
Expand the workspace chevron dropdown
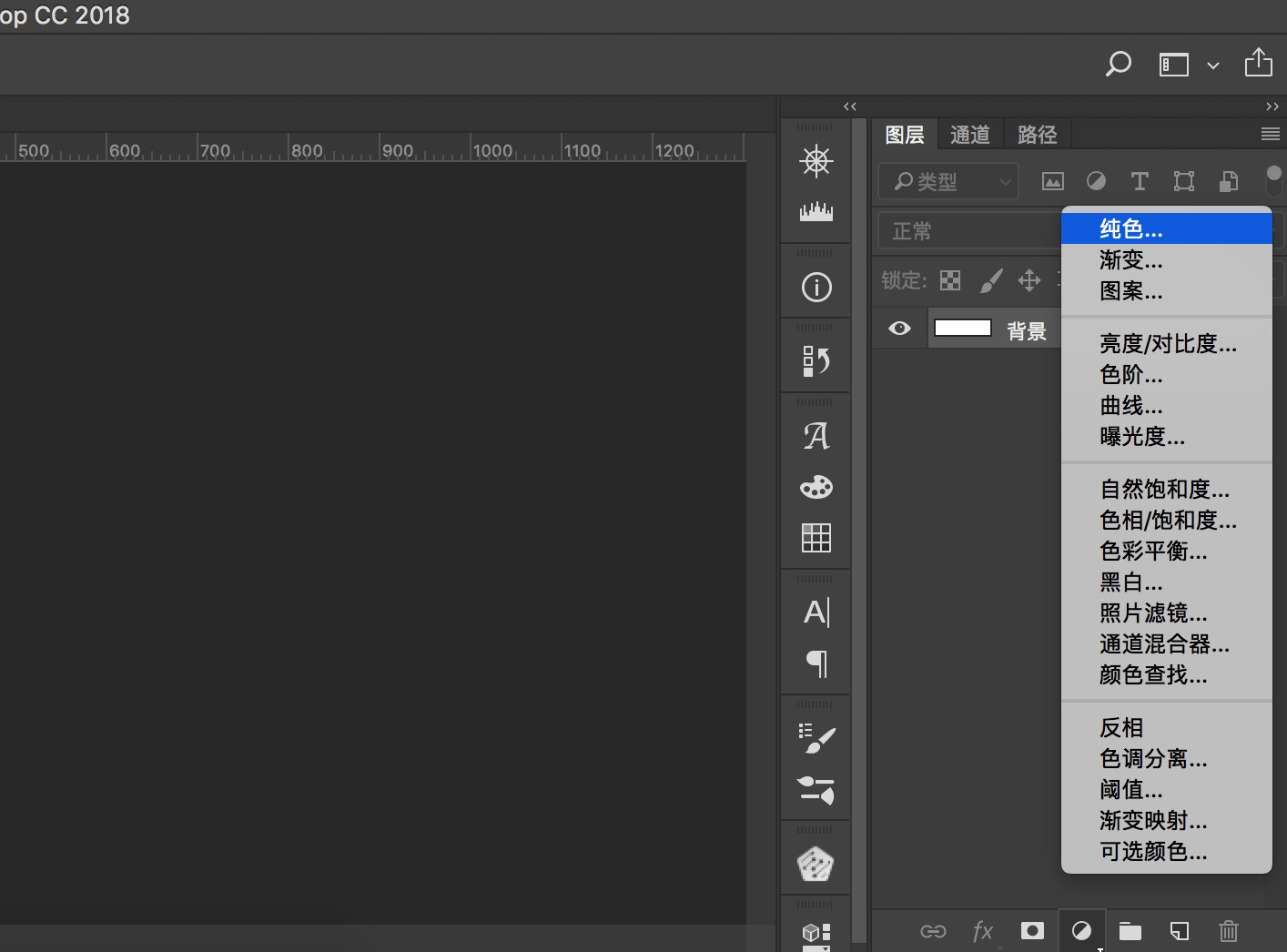(x=1213, y=66)
